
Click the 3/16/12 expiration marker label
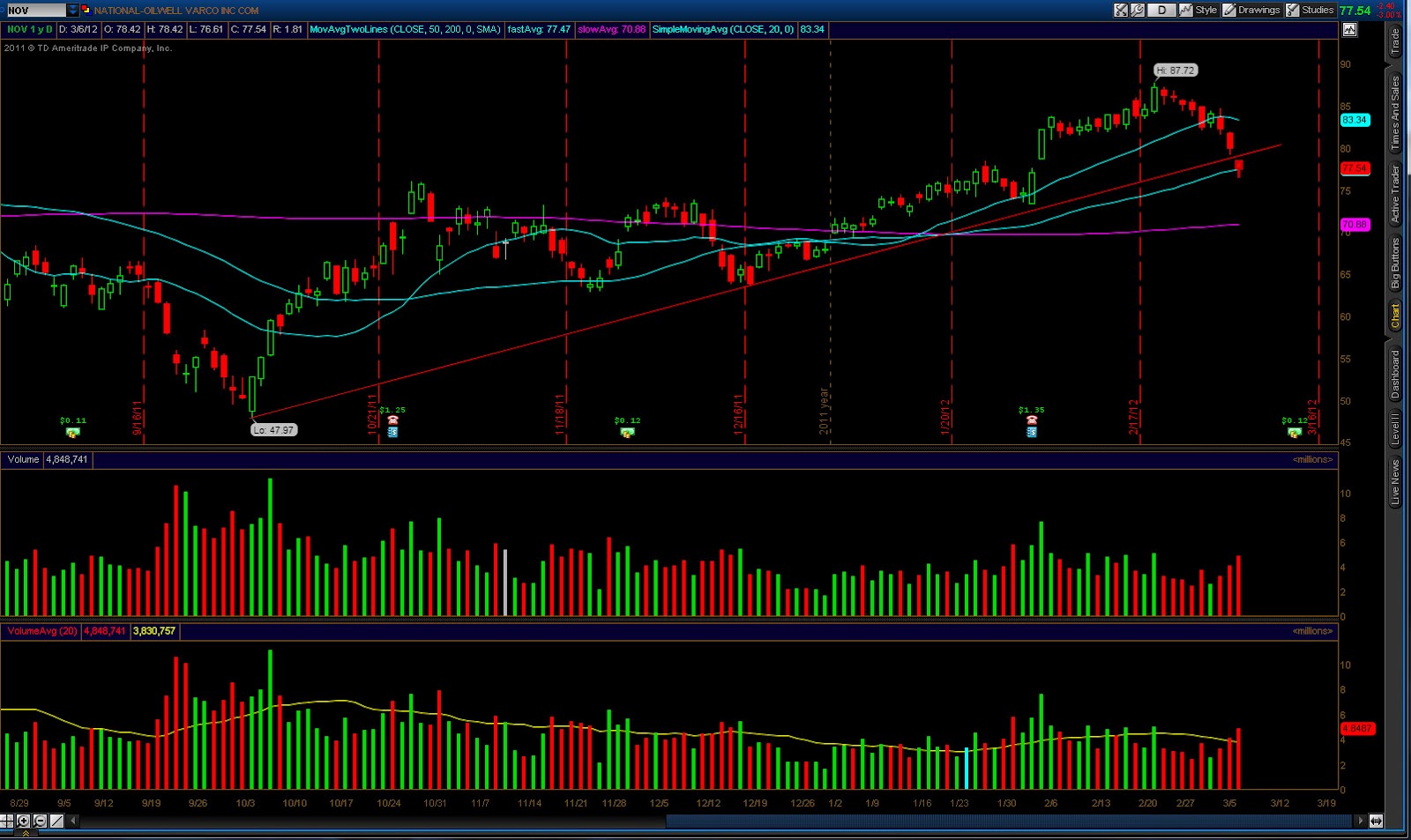click(1313, 417)
